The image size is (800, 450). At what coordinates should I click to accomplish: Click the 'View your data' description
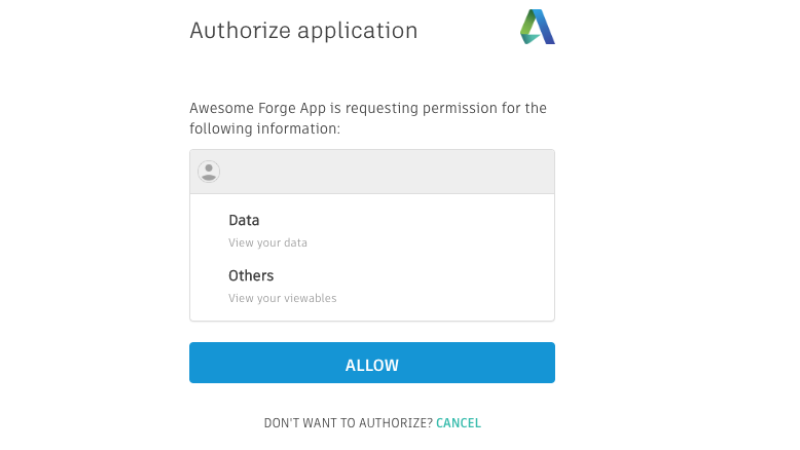(268, 243)
